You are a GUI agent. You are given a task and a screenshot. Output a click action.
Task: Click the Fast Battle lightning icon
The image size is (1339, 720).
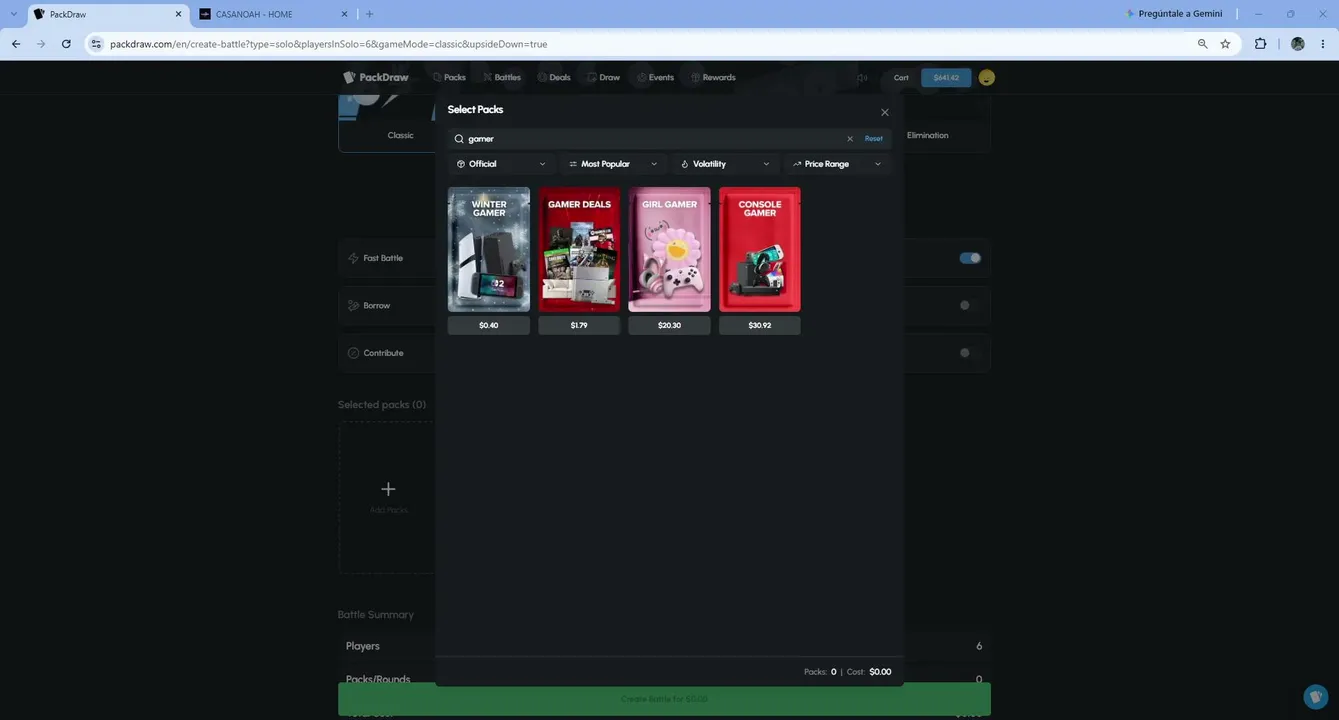pyautogui.click(x=353, y=258)
